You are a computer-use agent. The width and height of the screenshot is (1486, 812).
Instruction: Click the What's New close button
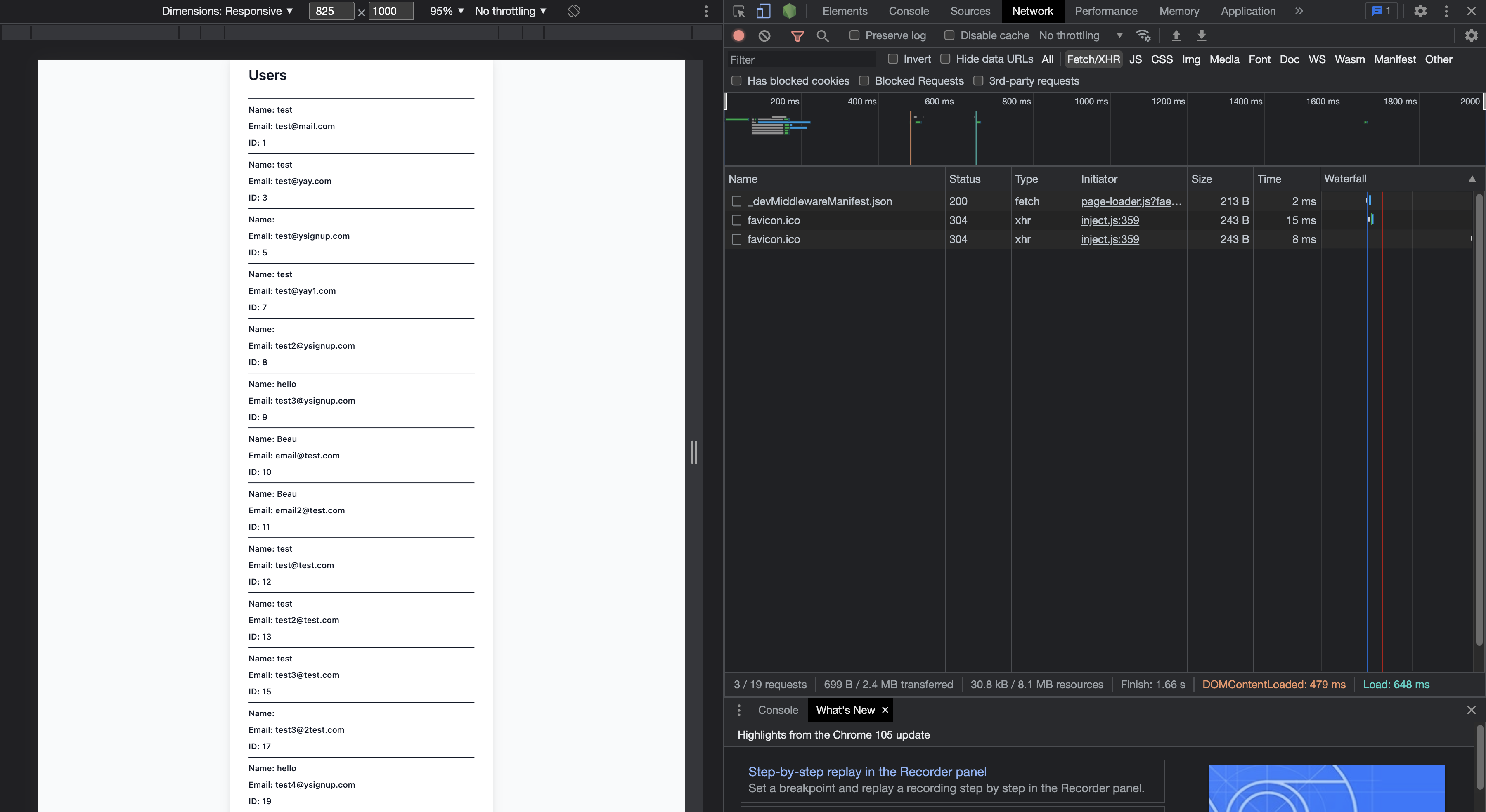[x=885, y=710]
